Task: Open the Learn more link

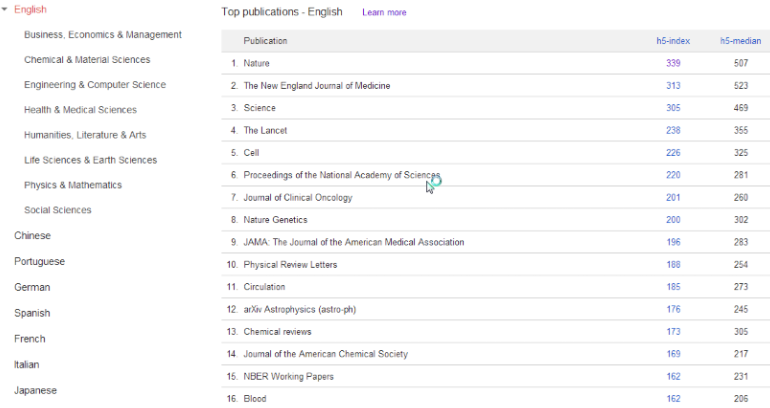Action: [384, 13]
